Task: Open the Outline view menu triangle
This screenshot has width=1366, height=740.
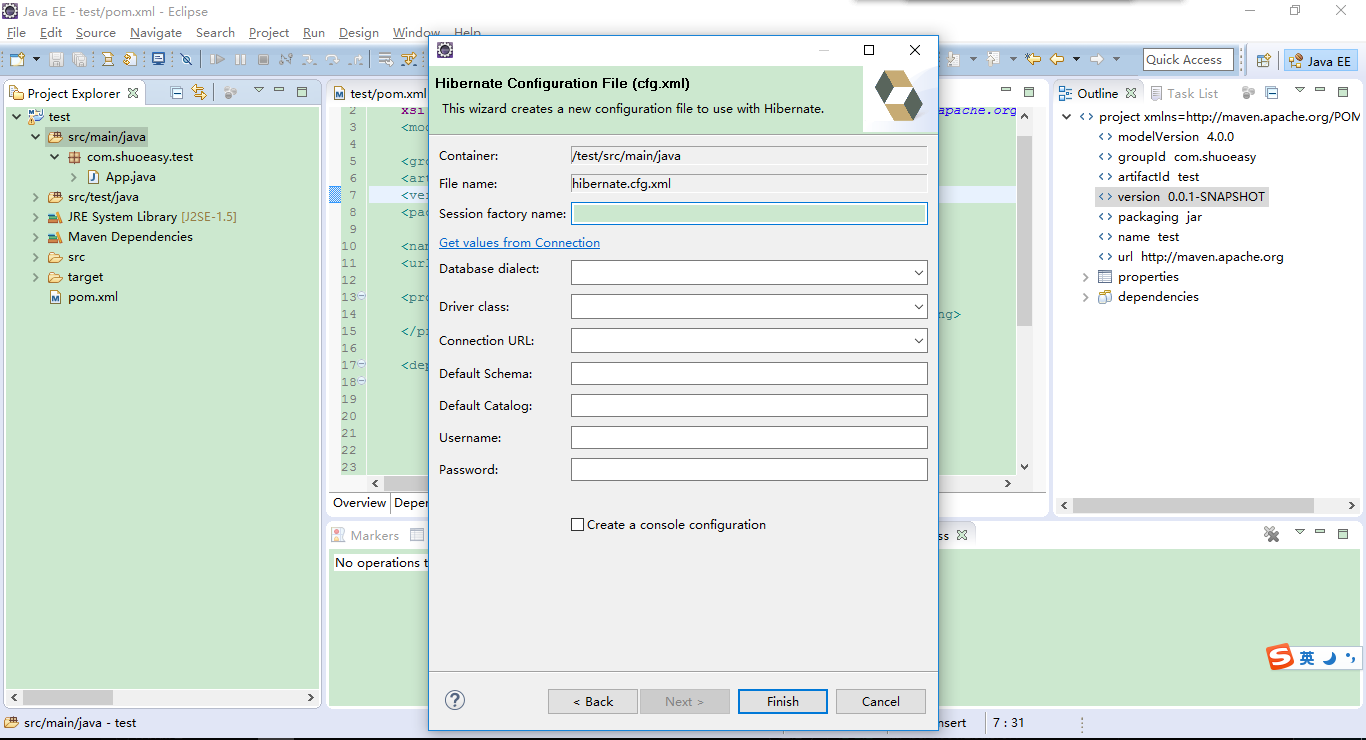Action: pos(1300,90)
